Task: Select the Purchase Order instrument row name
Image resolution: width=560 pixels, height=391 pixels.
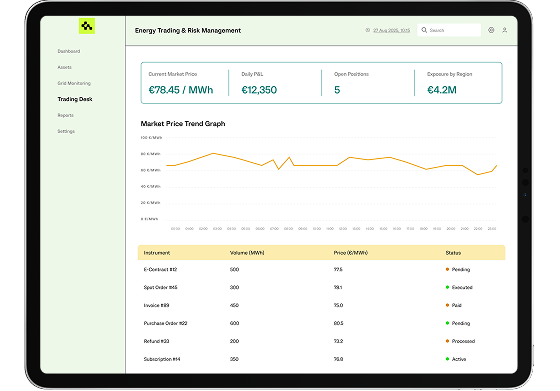Action: pyautogui.click(x=165, y=323)
